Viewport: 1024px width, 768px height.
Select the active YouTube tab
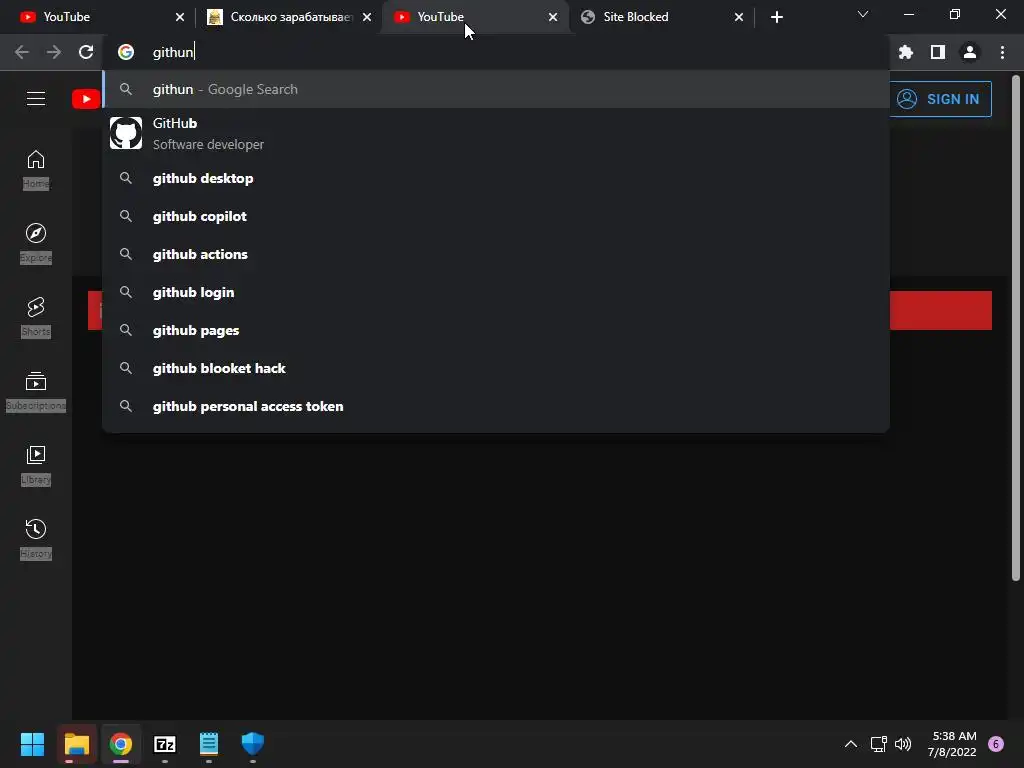473,17
